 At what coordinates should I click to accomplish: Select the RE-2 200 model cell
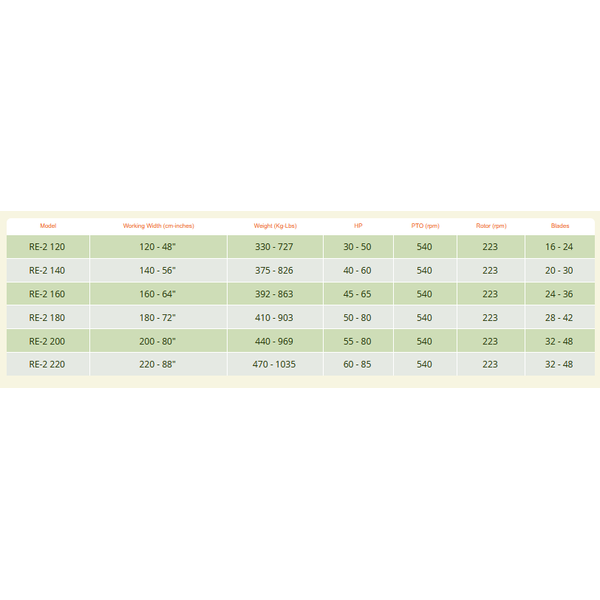point(48,341)
